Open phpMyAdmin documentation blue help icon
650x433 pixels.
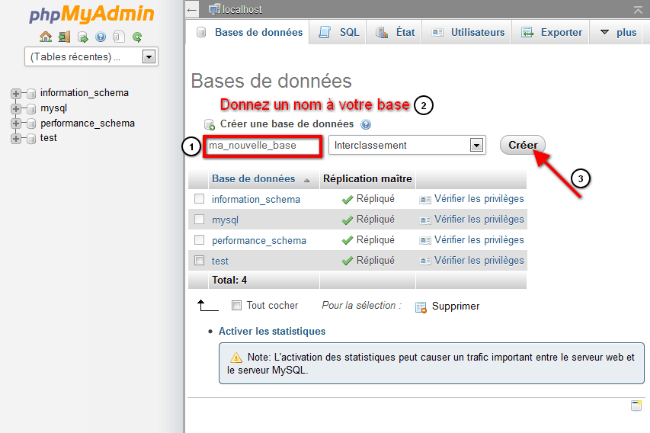[100, 37]
